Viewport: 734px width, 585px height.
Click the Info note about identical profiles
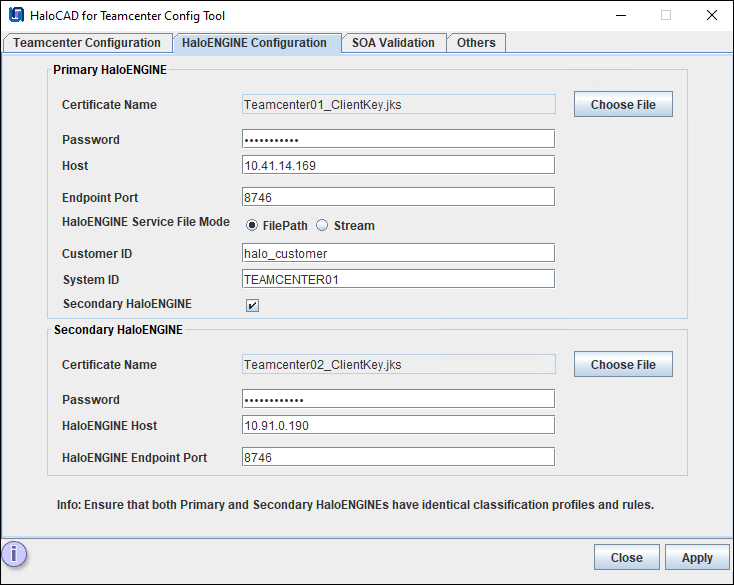(355, 505)
